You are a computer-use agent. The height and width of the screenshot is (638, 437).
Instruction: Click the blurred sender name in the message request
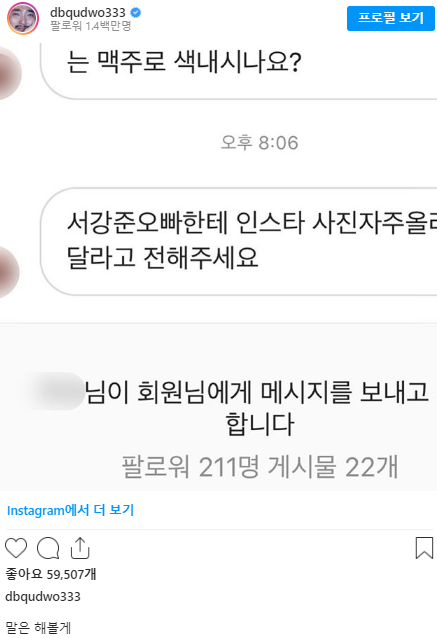point(57,391)
